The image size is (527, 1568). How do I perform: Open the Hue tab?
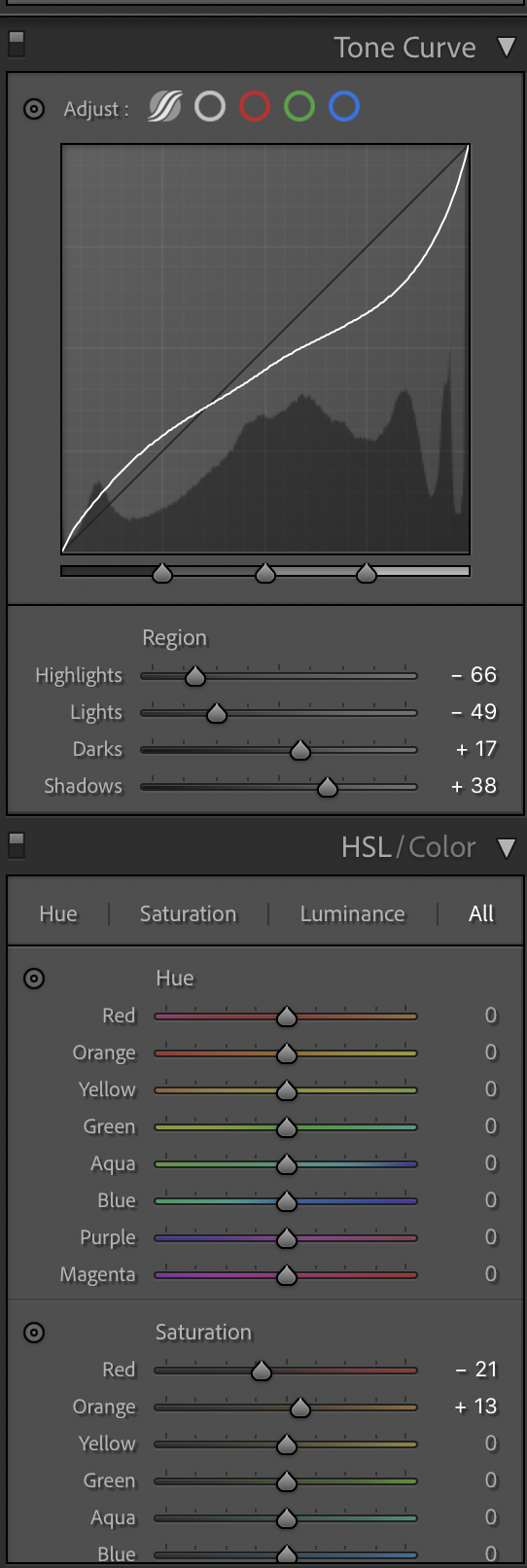pos(58,914)
